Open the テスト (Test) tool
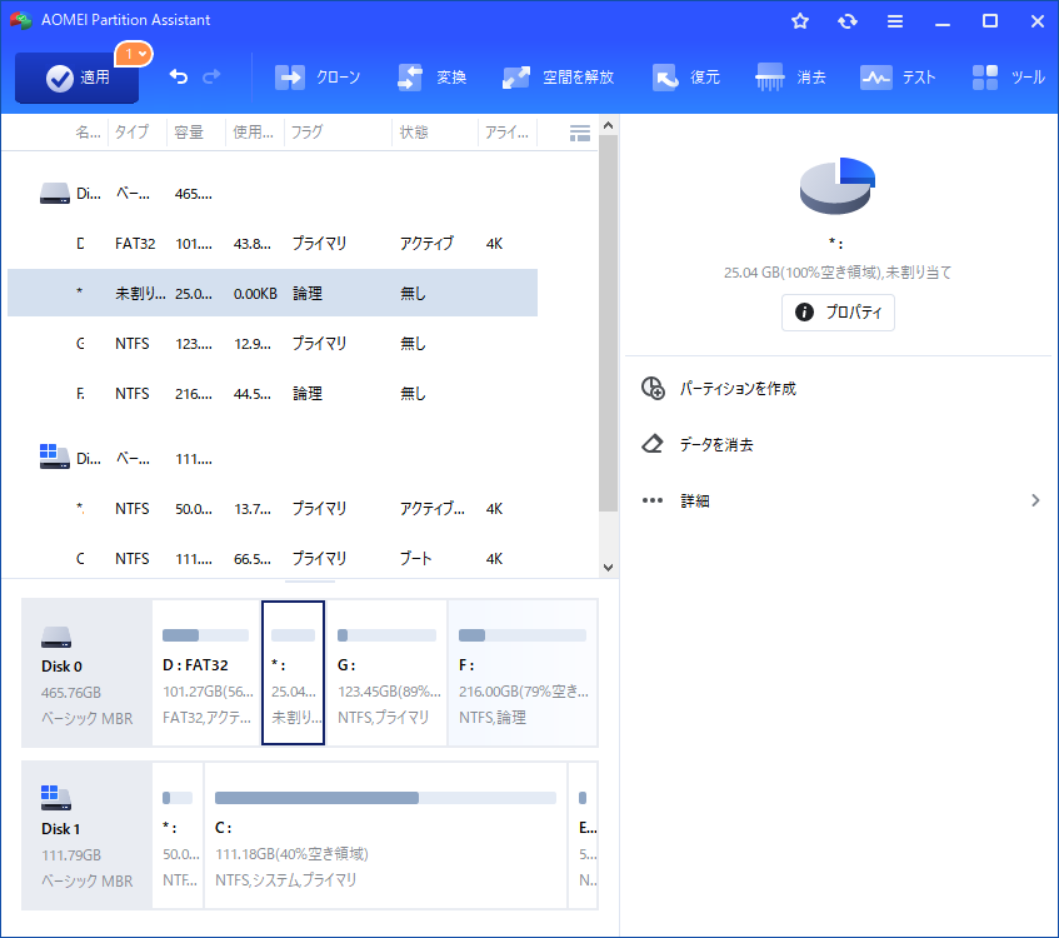Image resolution: width=1059 pixels, height=938 pixels. point(898,77)
